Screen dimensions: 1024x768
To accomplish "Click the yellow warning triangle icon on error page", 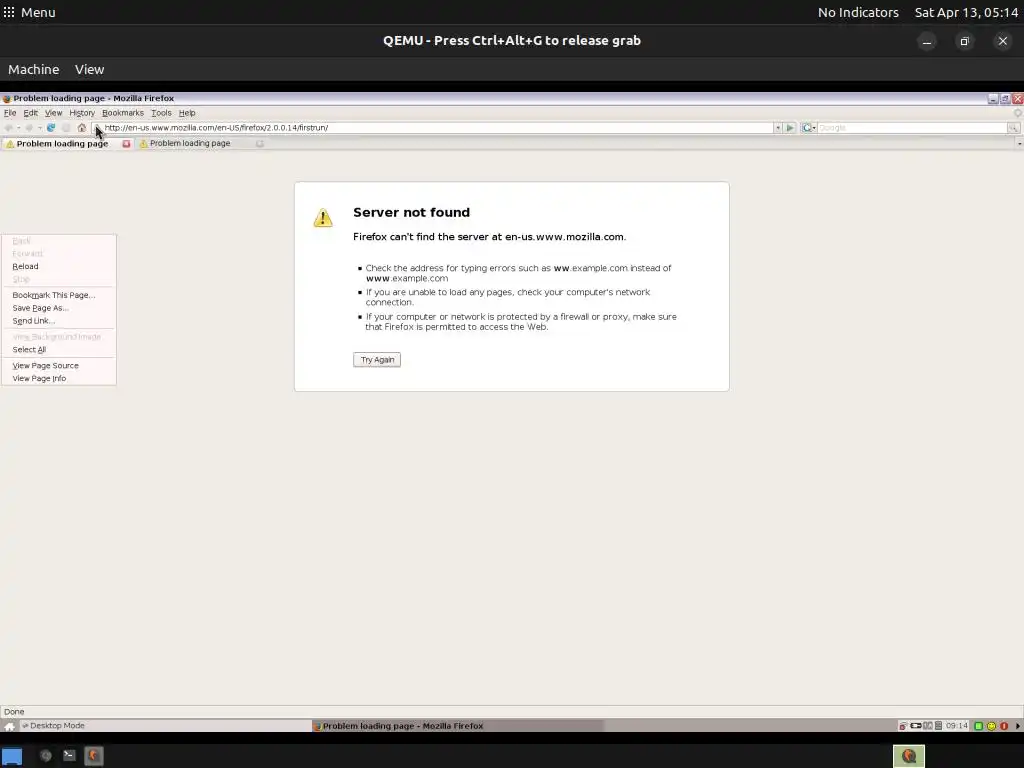I will coord(323,217).
